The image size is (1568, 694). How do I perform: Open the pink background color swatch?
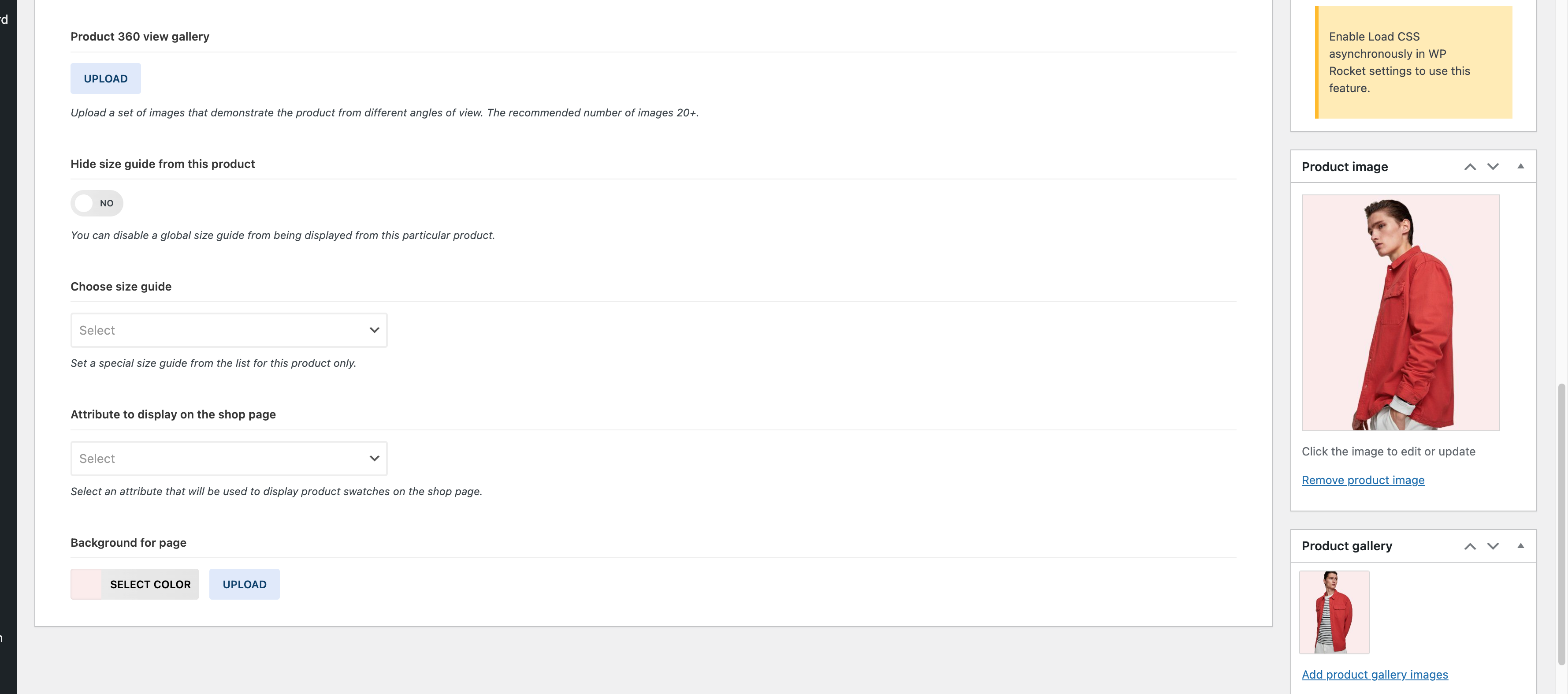click(86, 584)
